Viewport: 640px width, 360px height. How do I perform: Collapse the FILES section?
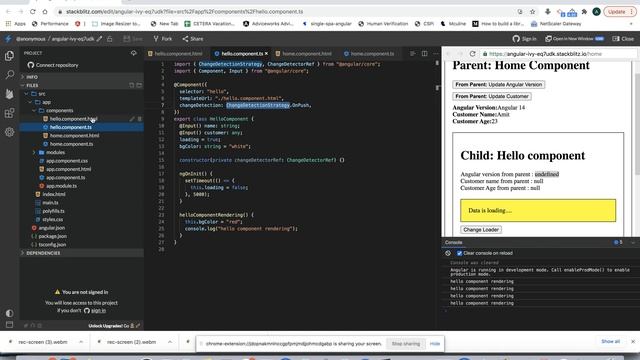(32, 85)
